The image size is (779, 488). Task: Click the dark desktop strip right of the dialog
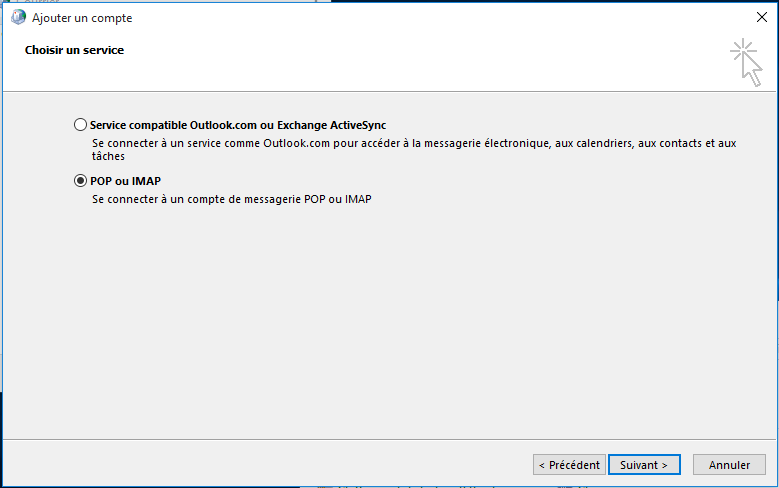[x=775, y=250]
